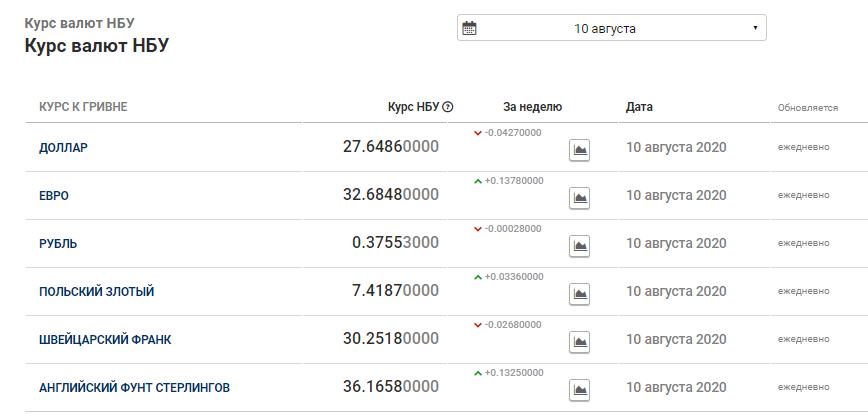The height and width of the screenshot is (415, 868).
Task: Open the ЕВРО currency link
Action: 54,196
